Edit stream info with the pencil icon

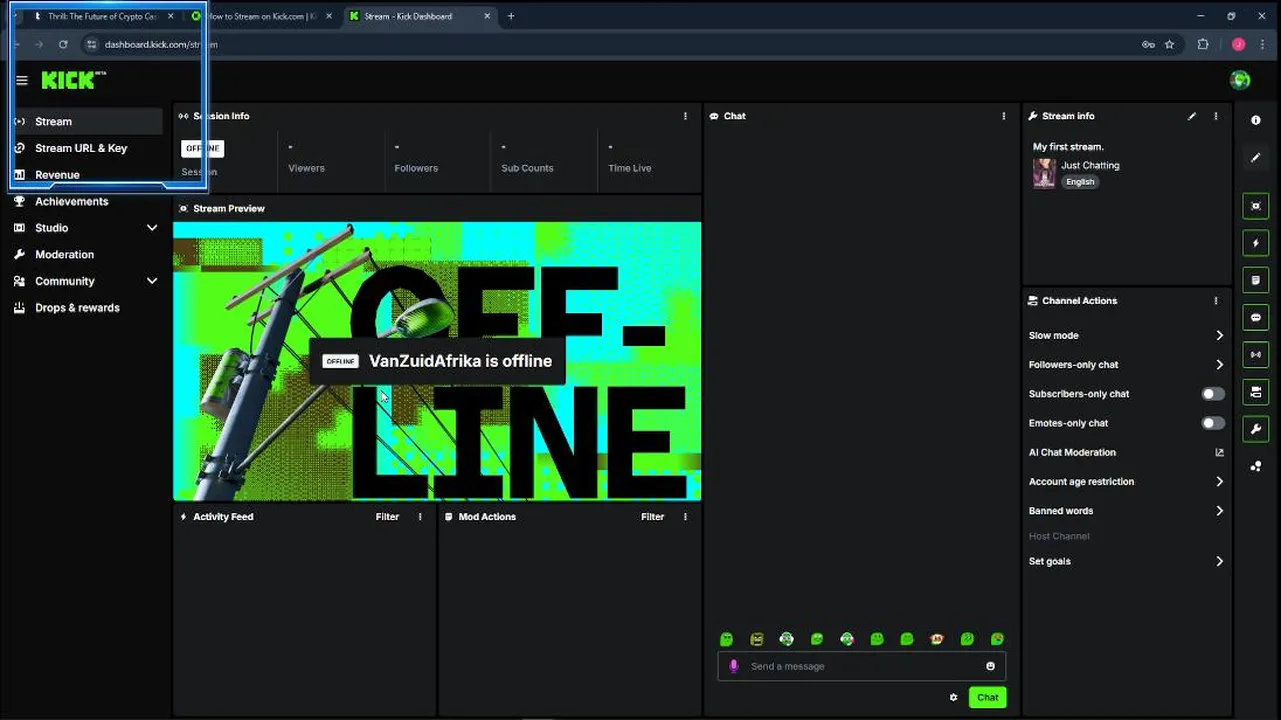point(1192,116)
